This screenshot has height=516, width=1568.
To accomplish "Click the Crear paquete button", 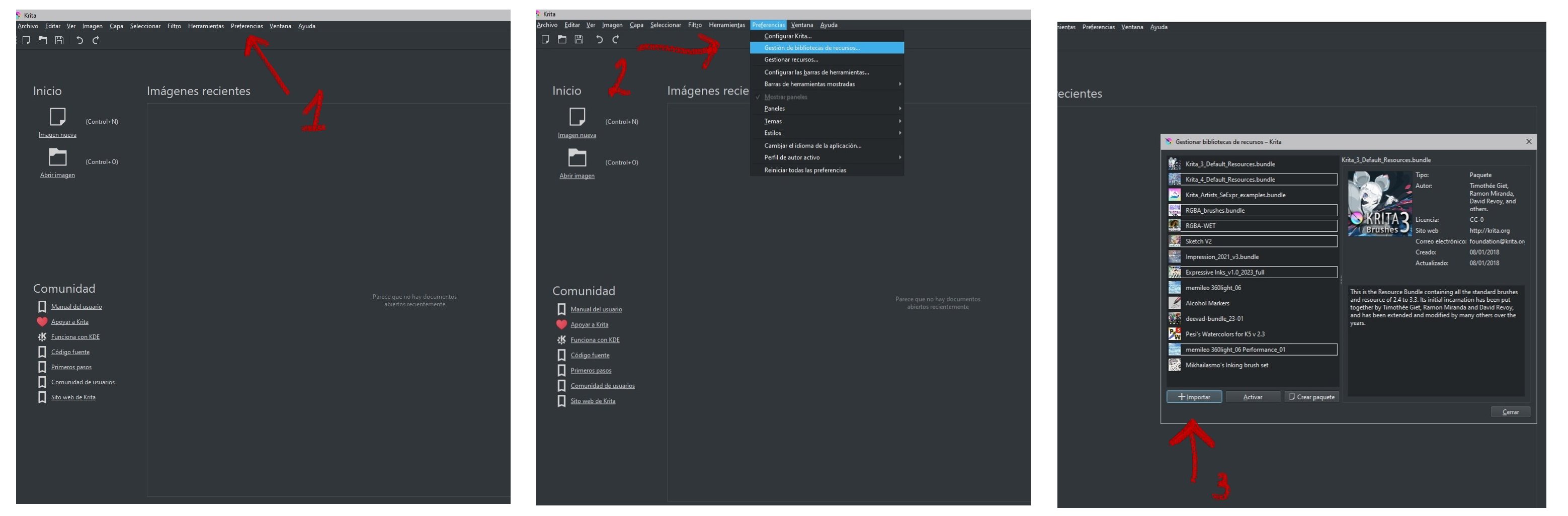I will point(1311,397).
